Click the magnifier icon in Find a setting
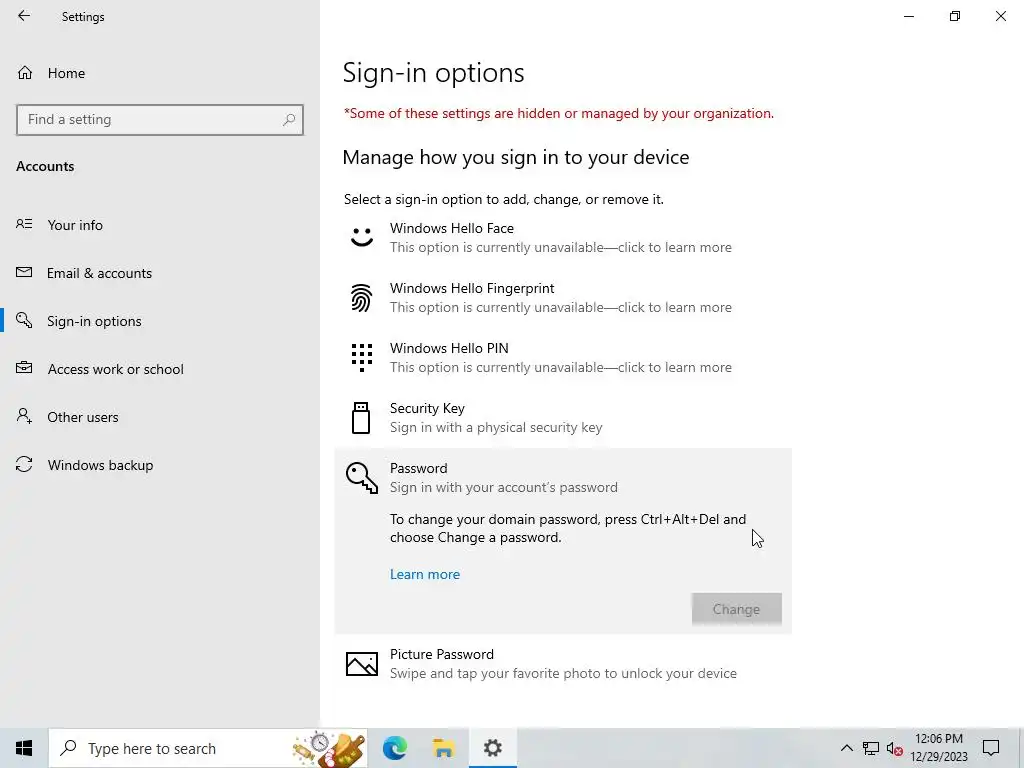Image resolution: width=1024 pixels, height=768 pixels. 289,120
